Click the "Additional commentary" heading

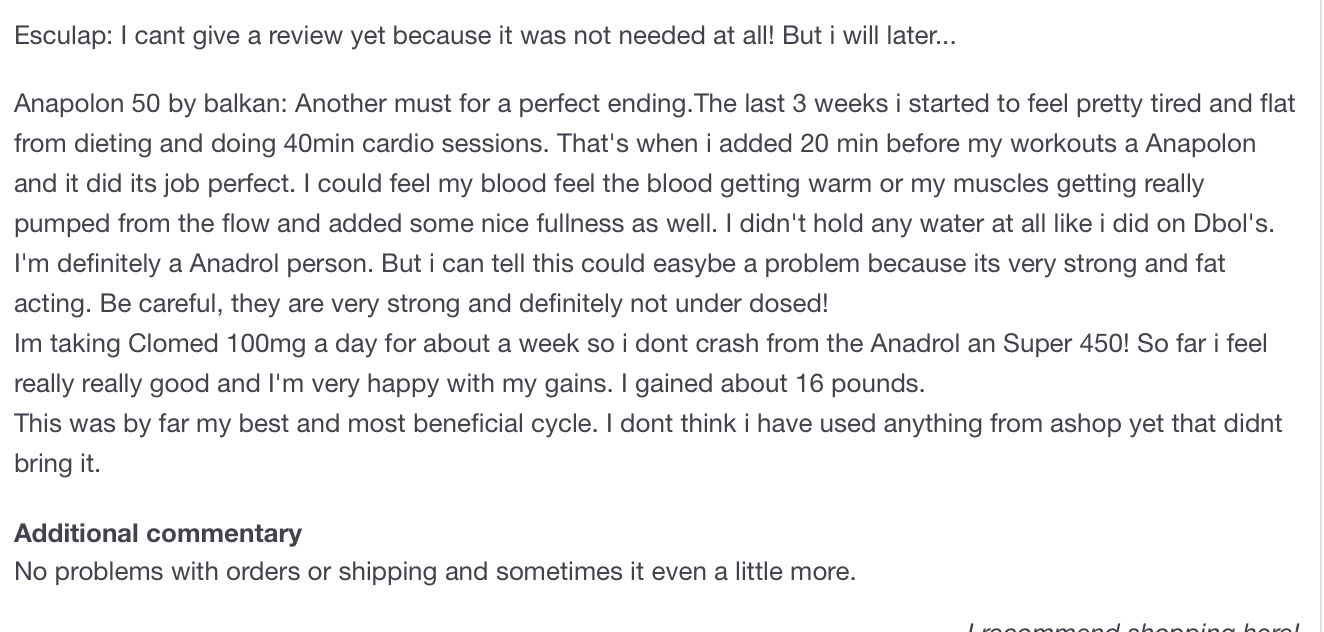tap(158, 533)
